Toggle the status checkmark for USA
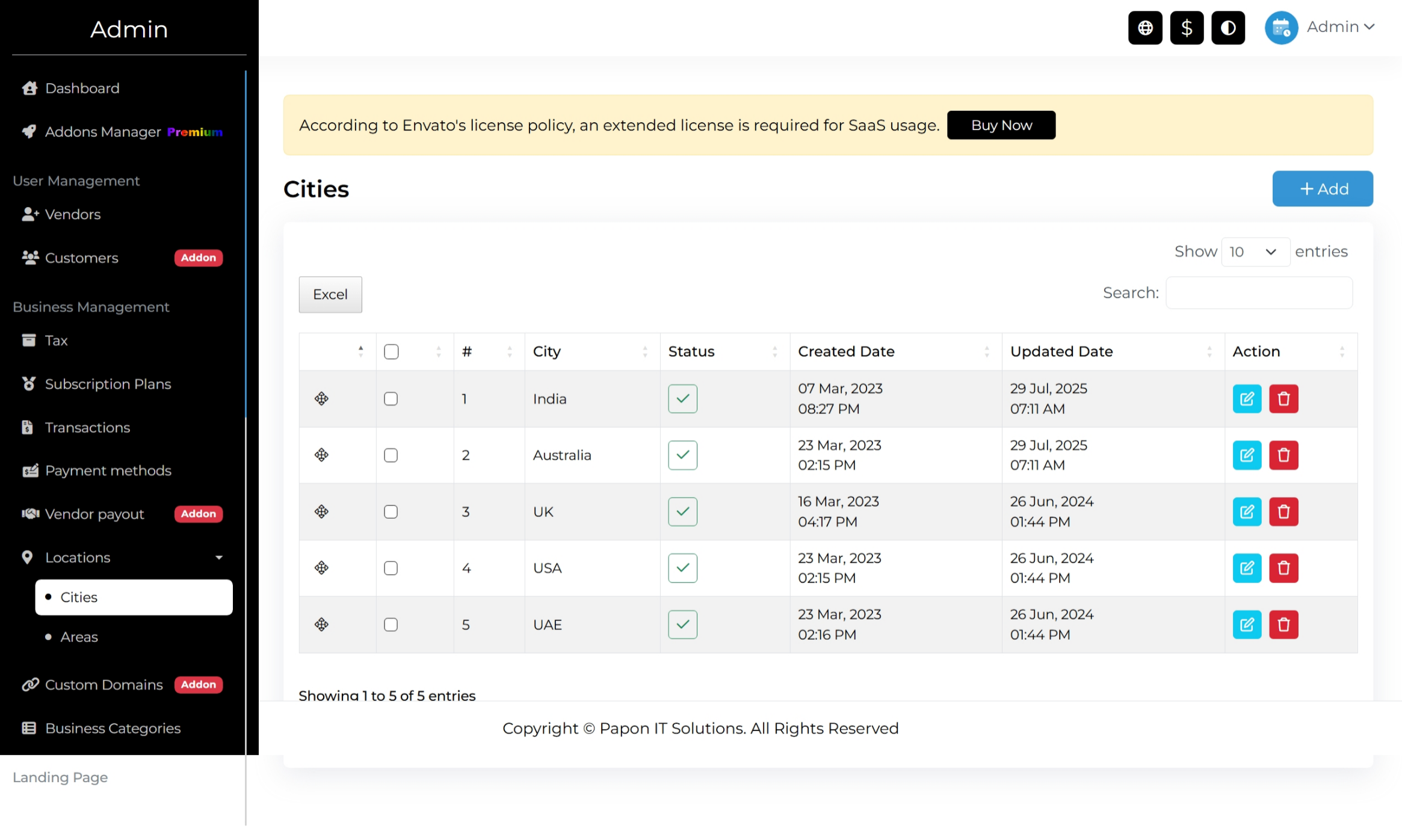Viewport: 1402px width, 840px height. tap(682, 568)
